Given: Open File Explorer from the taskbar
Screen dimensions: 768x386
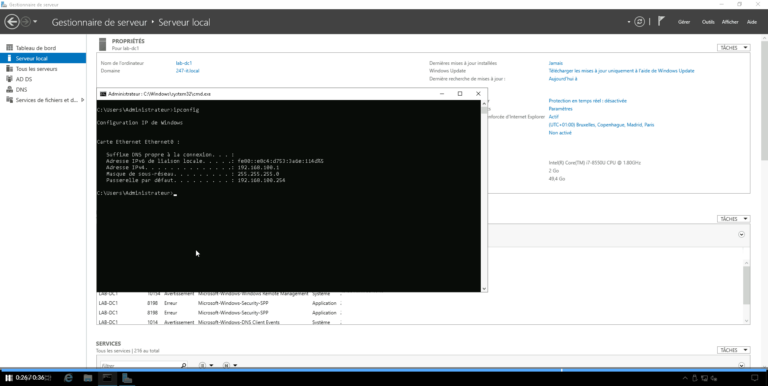Looking at the screenshot, I should point(88,378).
